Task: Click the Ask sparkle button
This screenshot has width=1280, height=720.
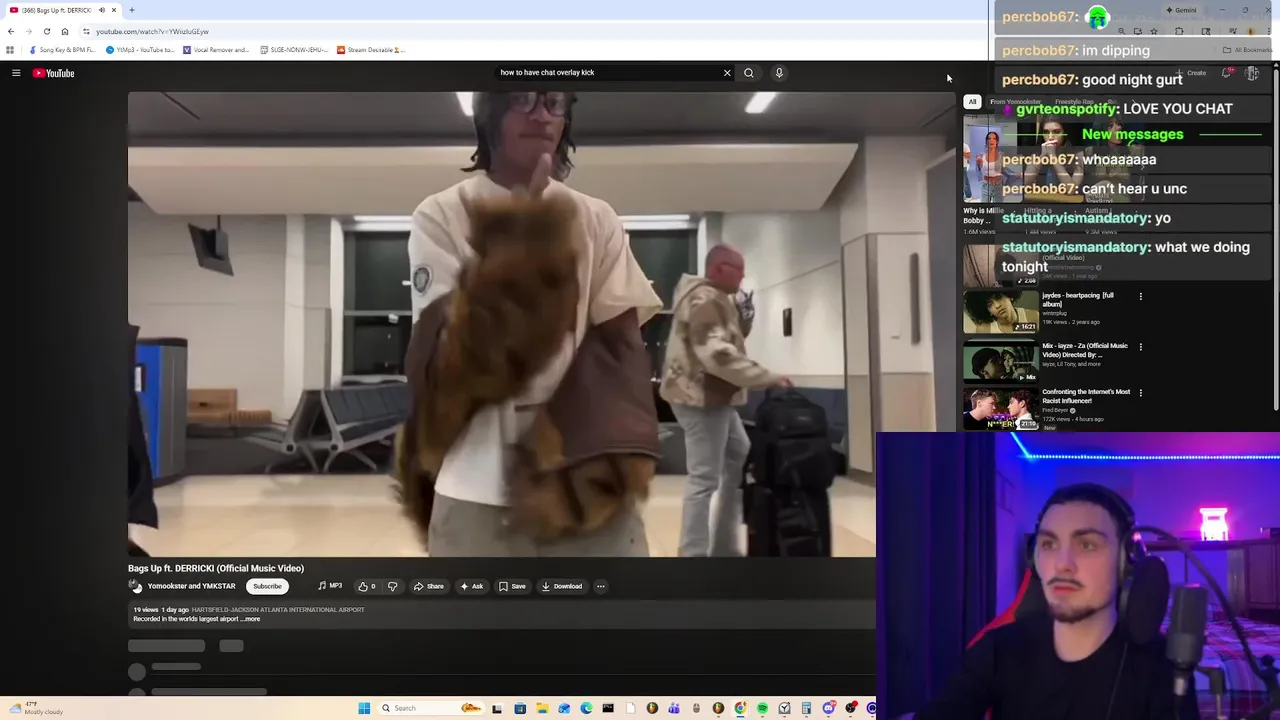Action: (471, 586)
